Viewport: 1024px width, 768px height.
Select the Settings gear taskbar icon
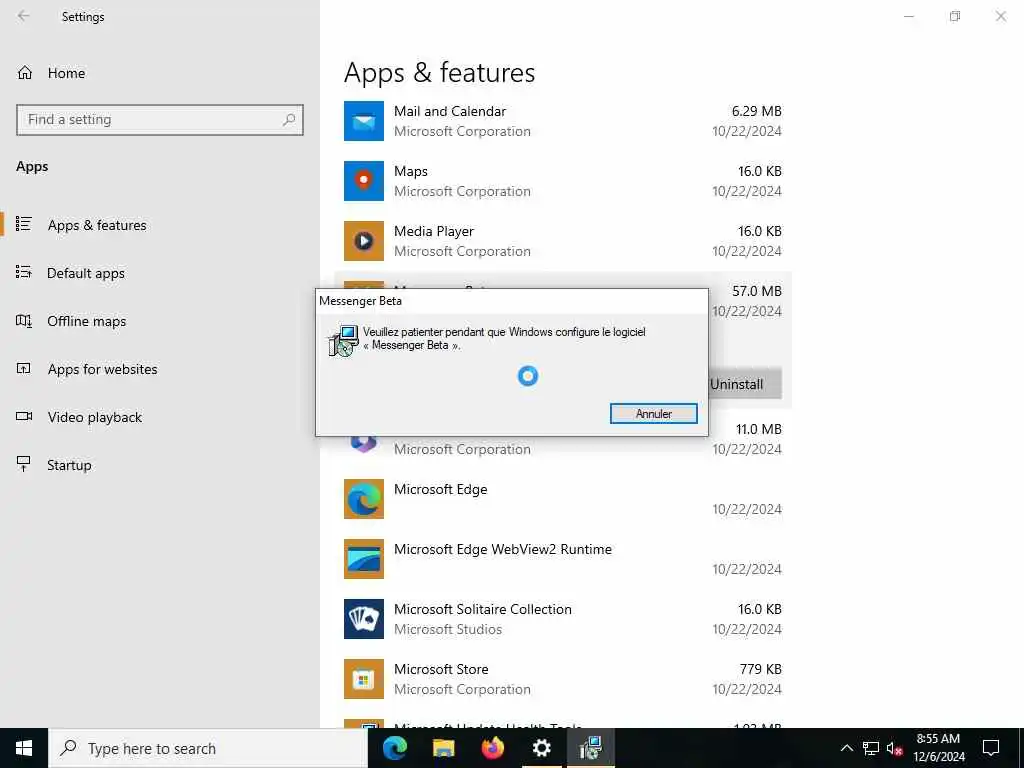[541, 748]
